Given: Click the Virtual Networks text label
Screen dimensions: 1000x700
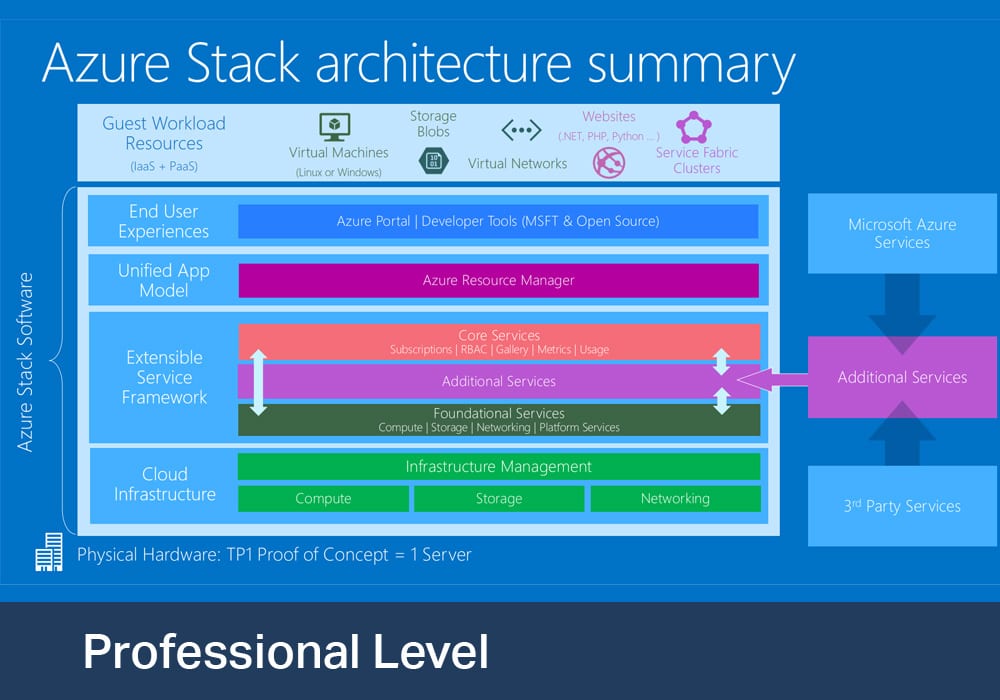Looking at the screenshot, I should 517,164.
